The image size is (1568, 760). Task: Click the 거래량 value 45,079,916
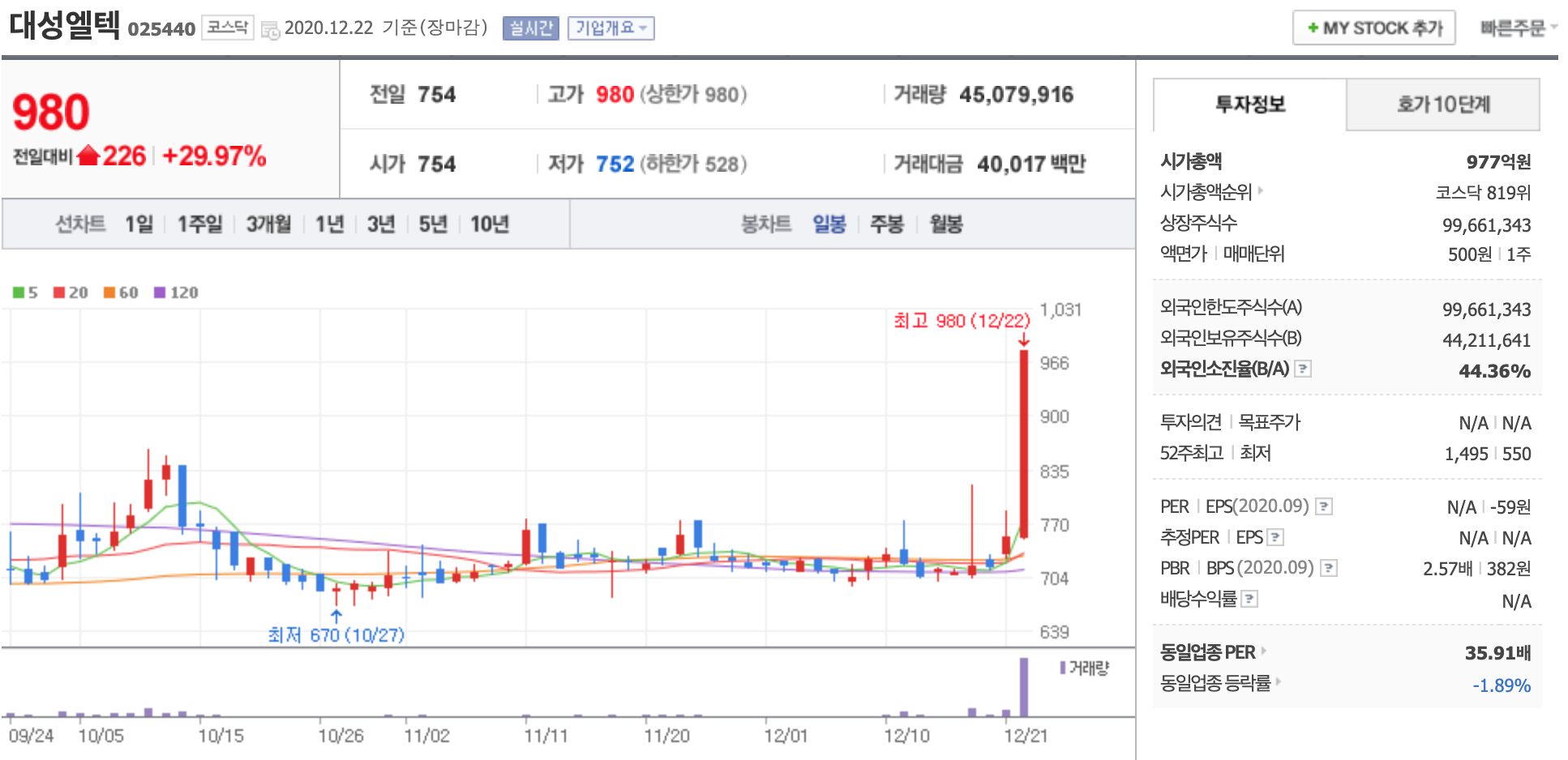coord(1016,95)
